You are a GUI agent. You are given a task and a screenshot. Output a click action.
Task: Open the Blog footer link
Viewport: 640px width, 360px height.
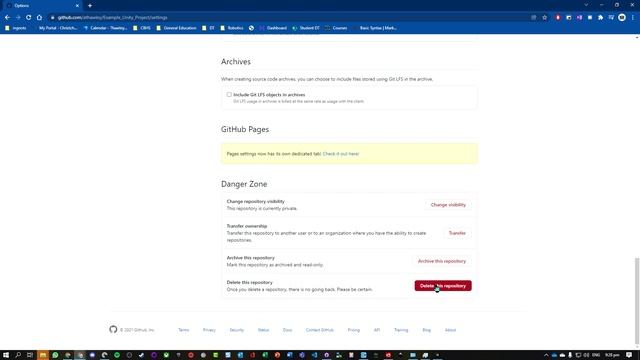coord(427,330)
